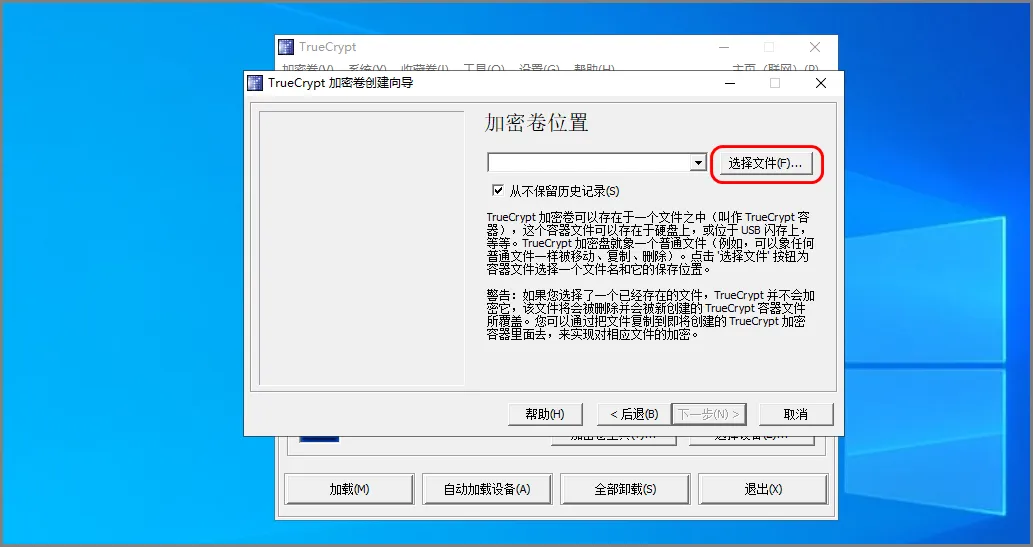
Task: Cancel the wizard with 取消
Action: (796, 414)
